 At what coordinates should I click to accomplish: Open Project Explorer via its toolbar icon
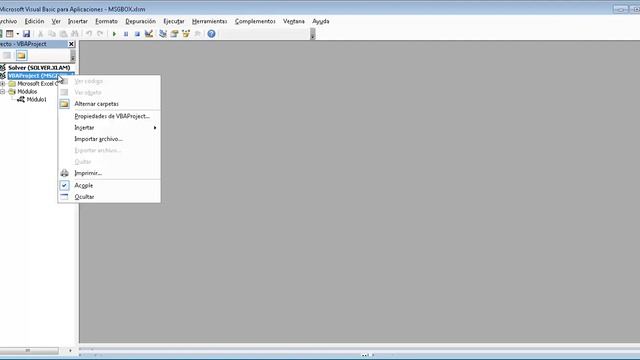pyautogui.click(x=163, y=34)
